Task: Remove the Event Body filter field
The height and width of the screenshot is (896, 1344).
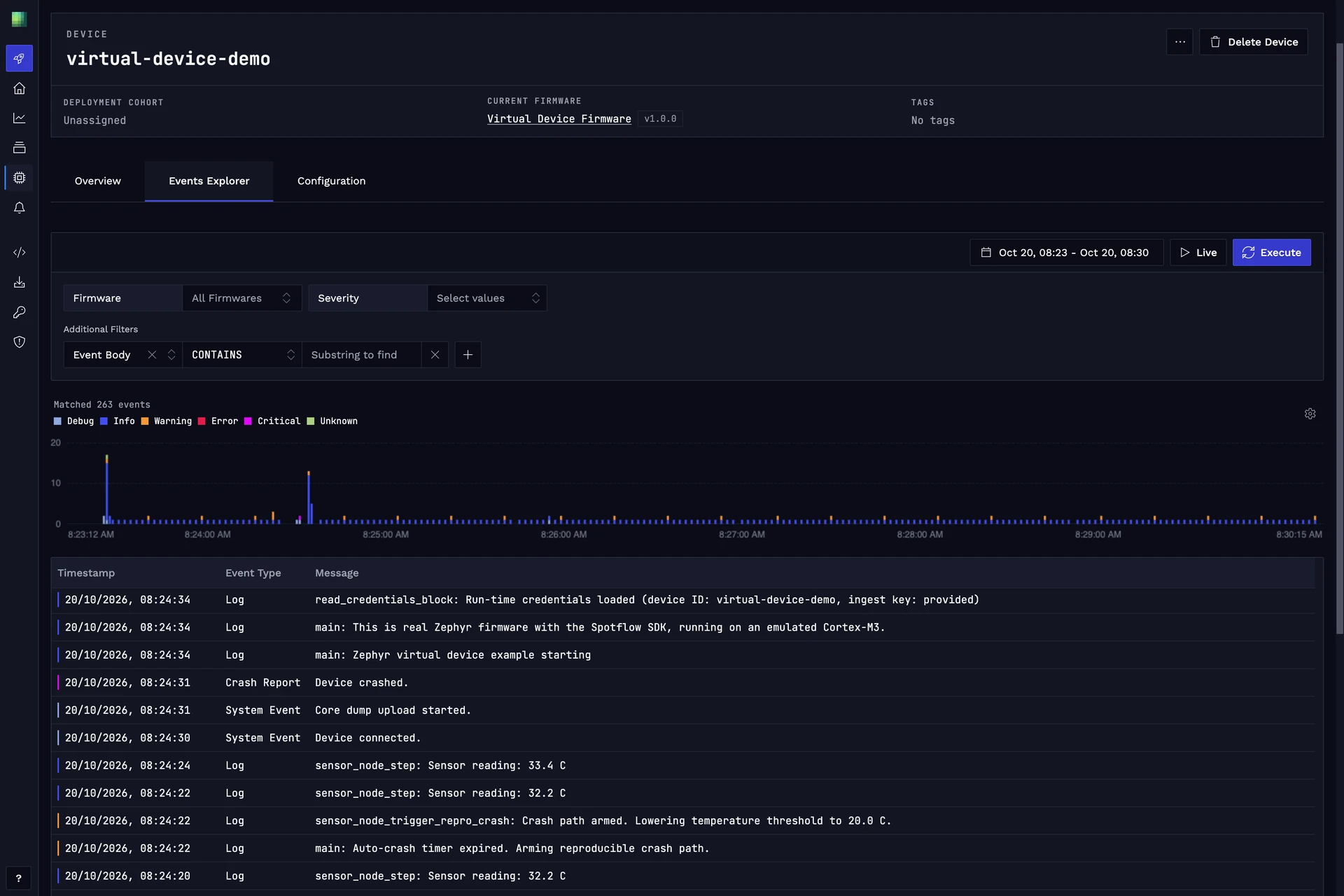Action: 152,355
